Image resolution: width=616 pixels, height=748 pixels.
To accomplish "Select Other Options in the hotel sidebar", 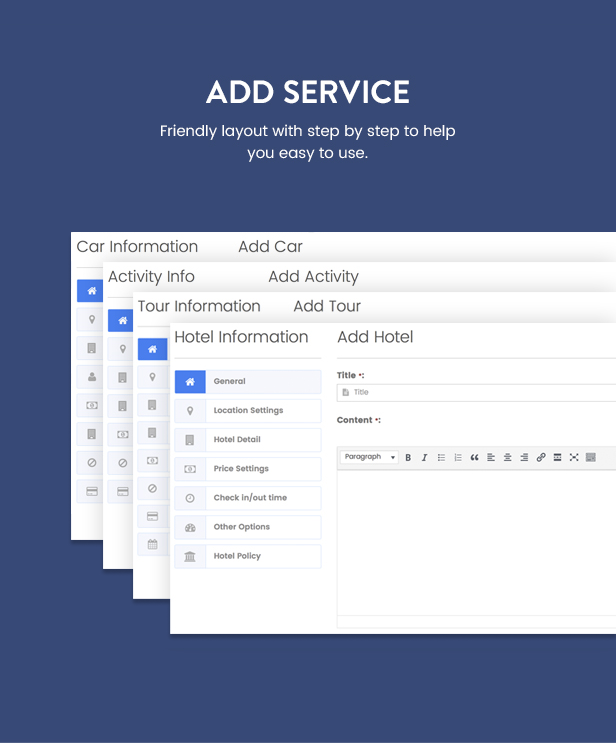I will point(248,527).
